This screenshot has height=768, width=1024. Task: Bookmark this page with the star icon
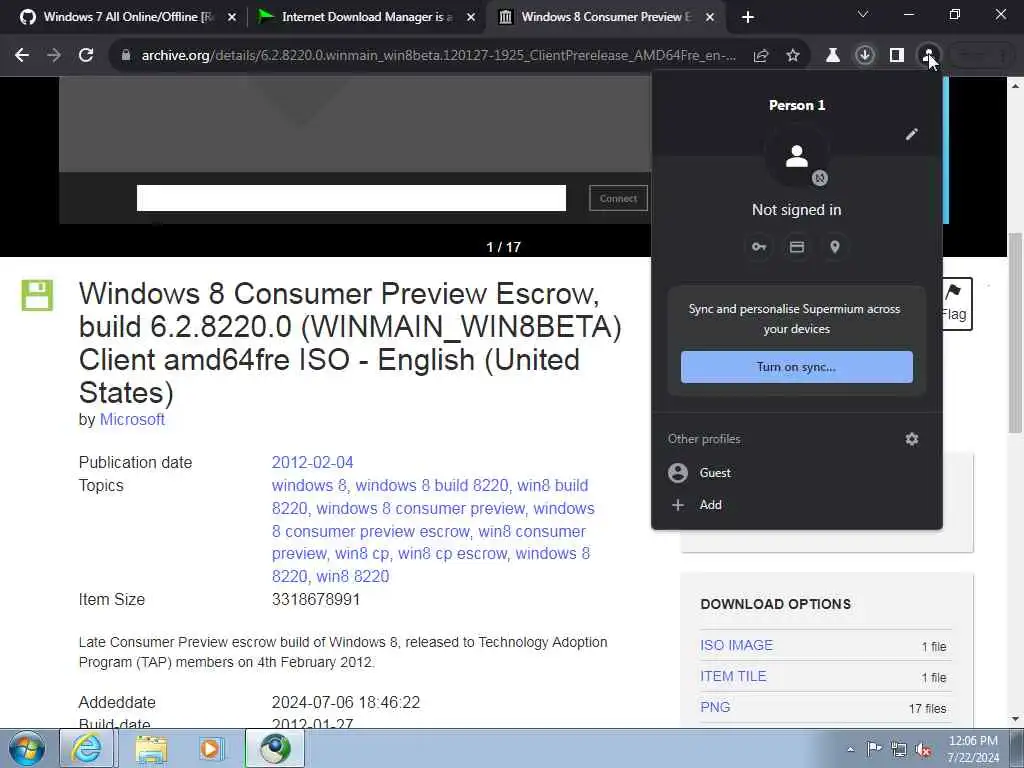click(x=793, y=56)
